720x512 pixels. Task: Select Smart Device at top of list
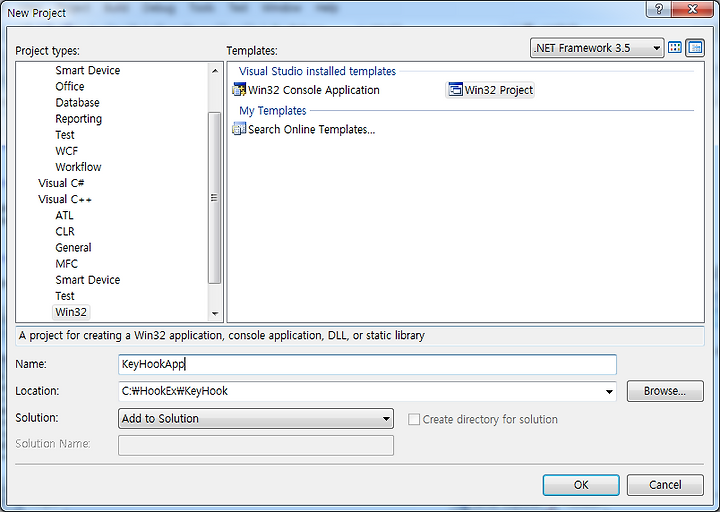(x=87, y=70)
